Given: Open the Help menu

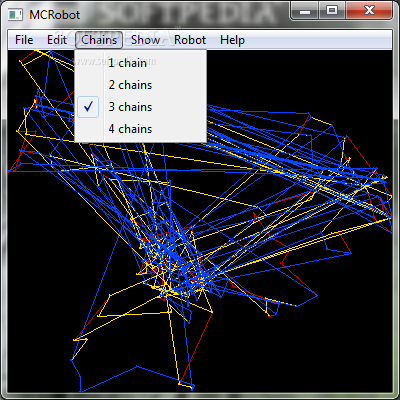Looking at the screenshot, I should [x=232, y=40].
